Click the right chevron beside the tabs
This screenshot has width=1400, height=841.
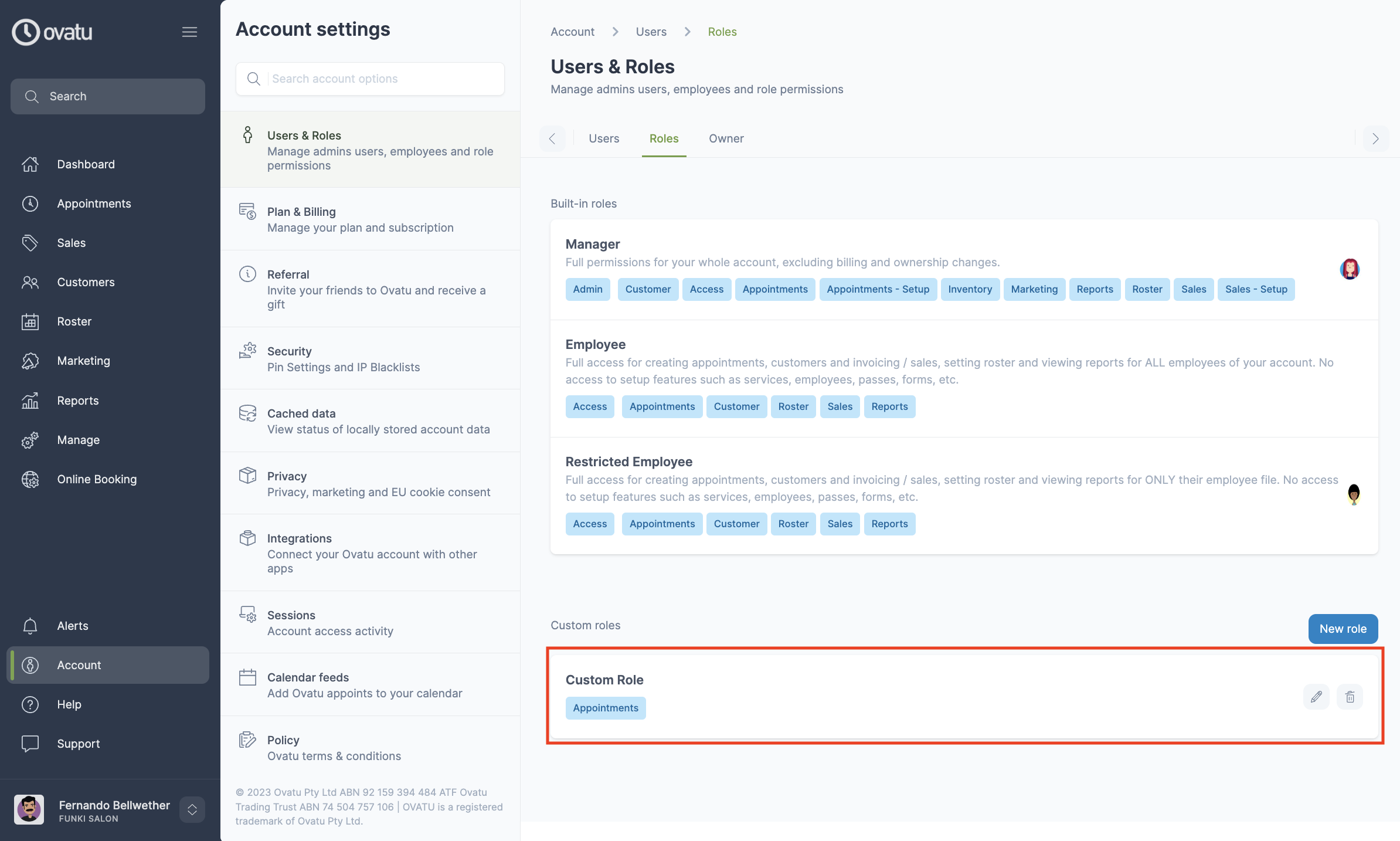1375,138
